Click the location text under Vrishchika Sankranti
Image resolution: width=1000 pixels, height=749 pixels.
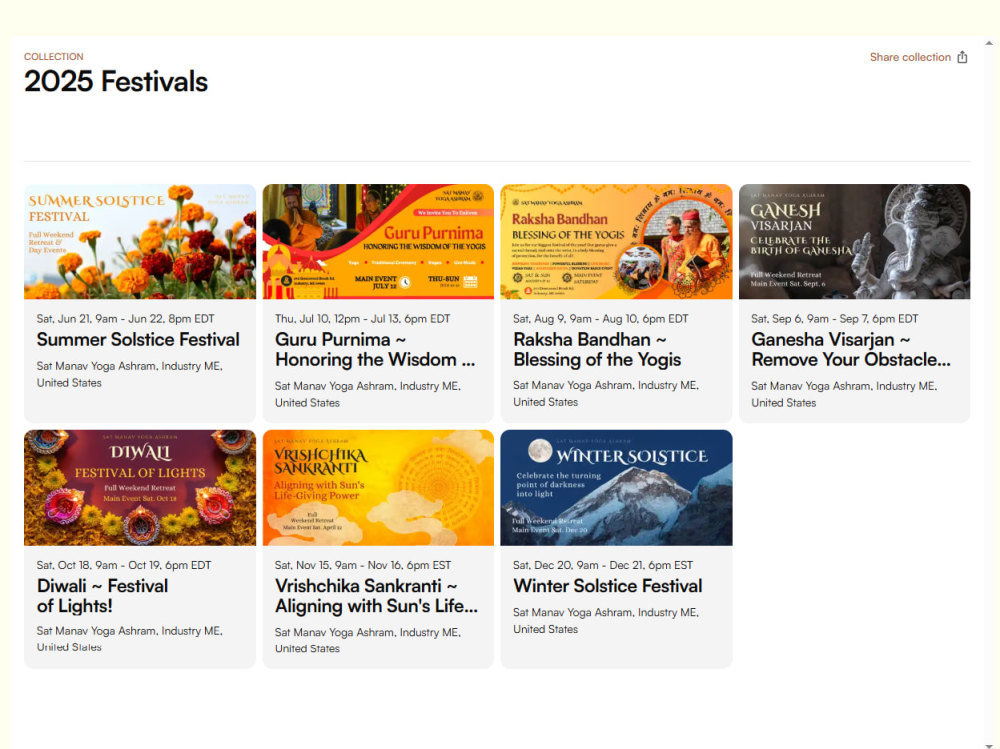pyautogui.click(x=368, y=640)
